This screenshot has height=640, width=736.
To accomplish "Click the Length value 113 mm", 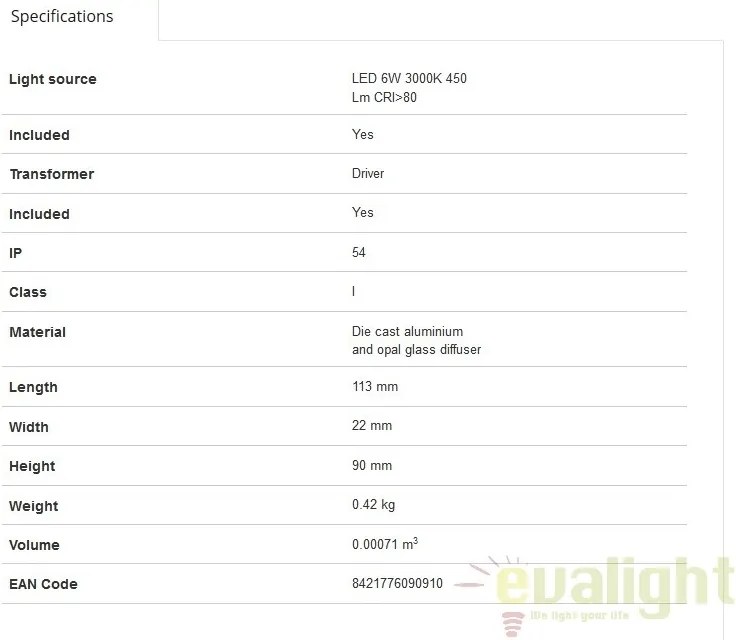I will (375, 386).
